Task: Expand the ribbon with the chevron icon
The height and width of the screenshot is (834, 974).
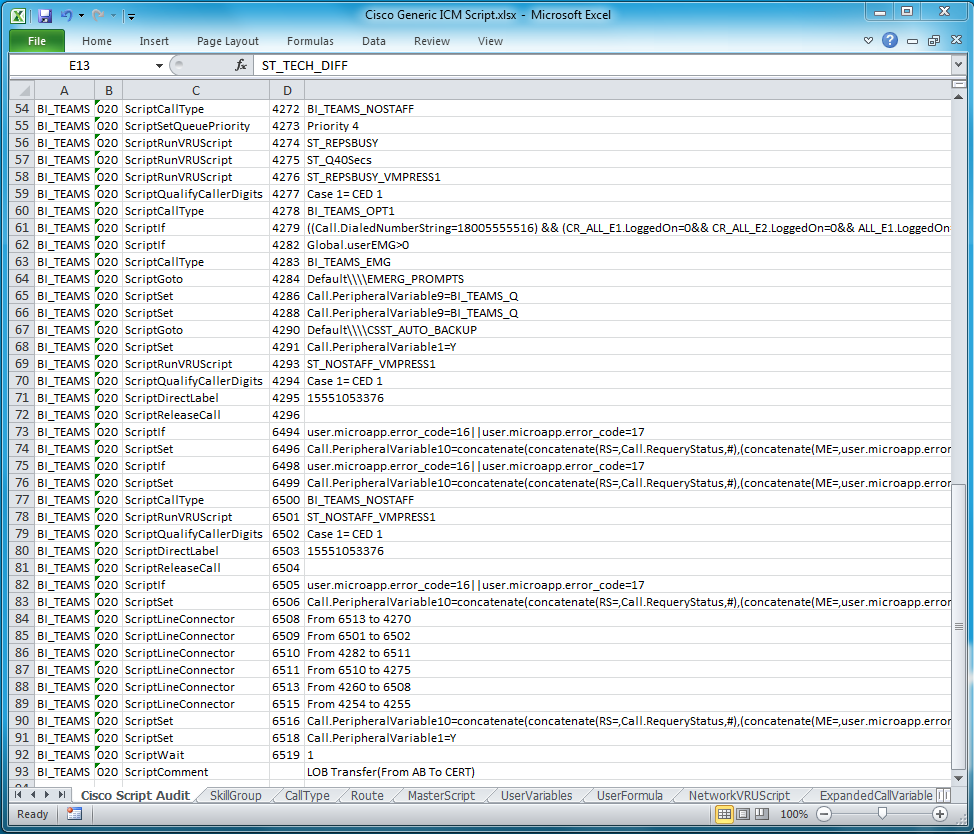Action: point(868,41)
